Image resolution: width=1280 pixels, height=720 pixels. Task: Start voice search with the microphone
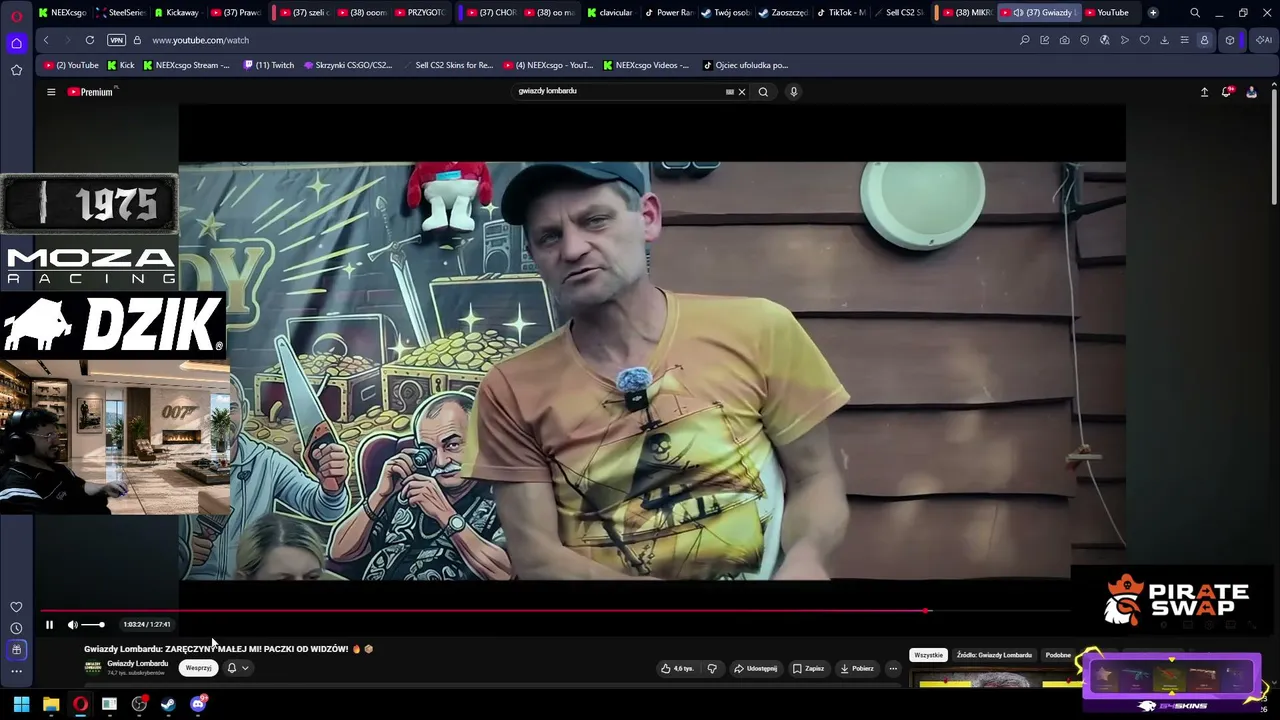(794, 92)
